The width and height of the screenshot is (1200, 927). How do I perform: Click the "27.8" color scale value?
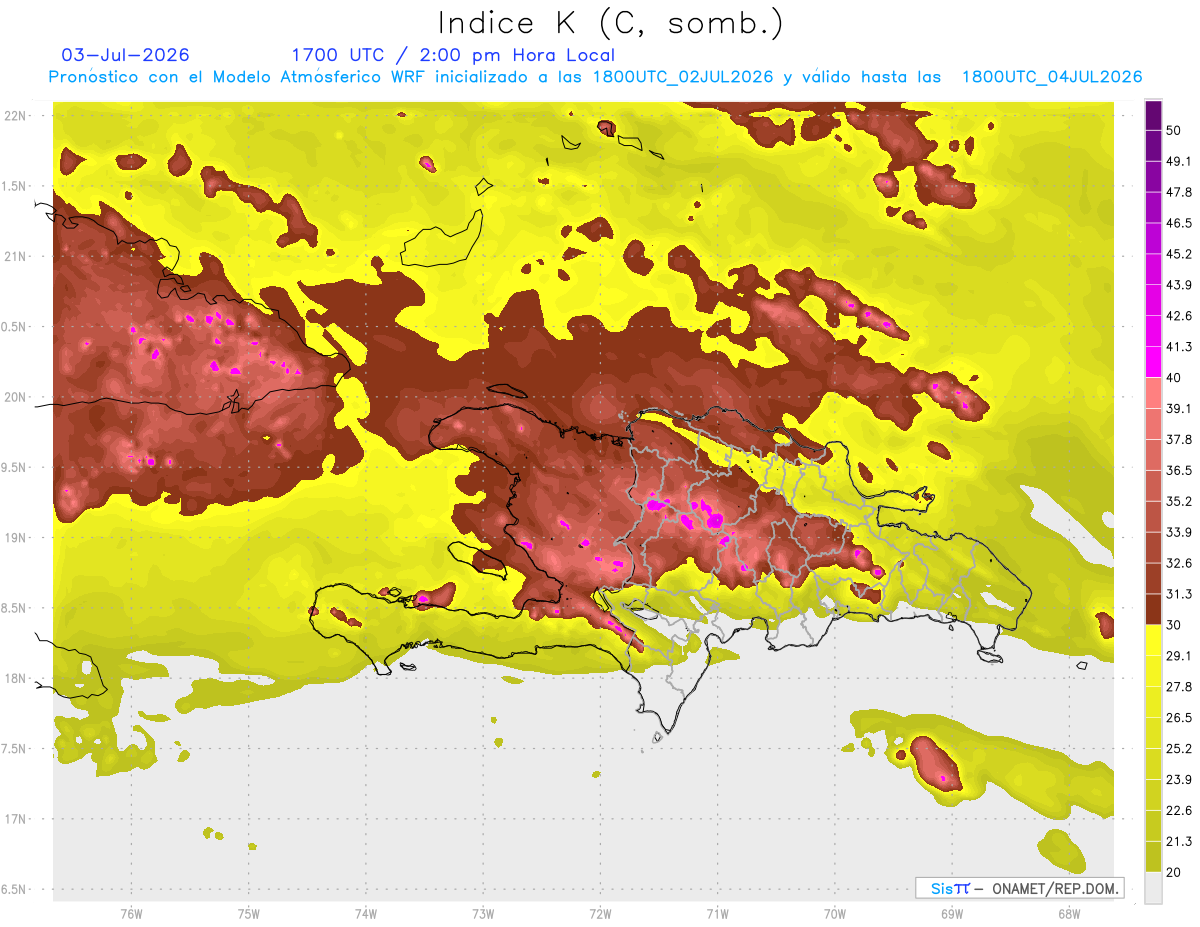click(x=1179, y=686)
